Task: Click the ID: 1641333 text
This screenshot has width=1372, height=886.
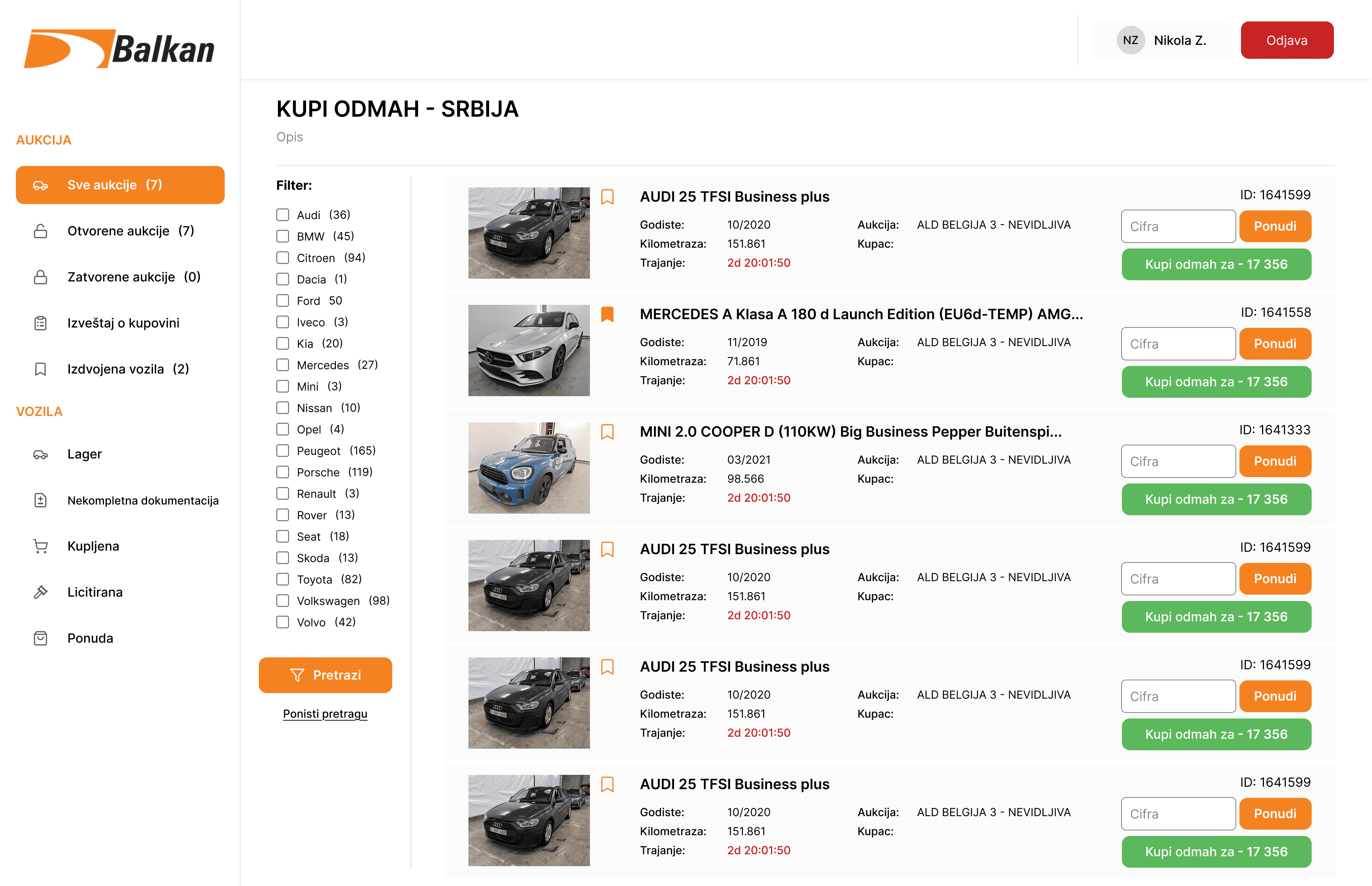Action: point(1275,430)
